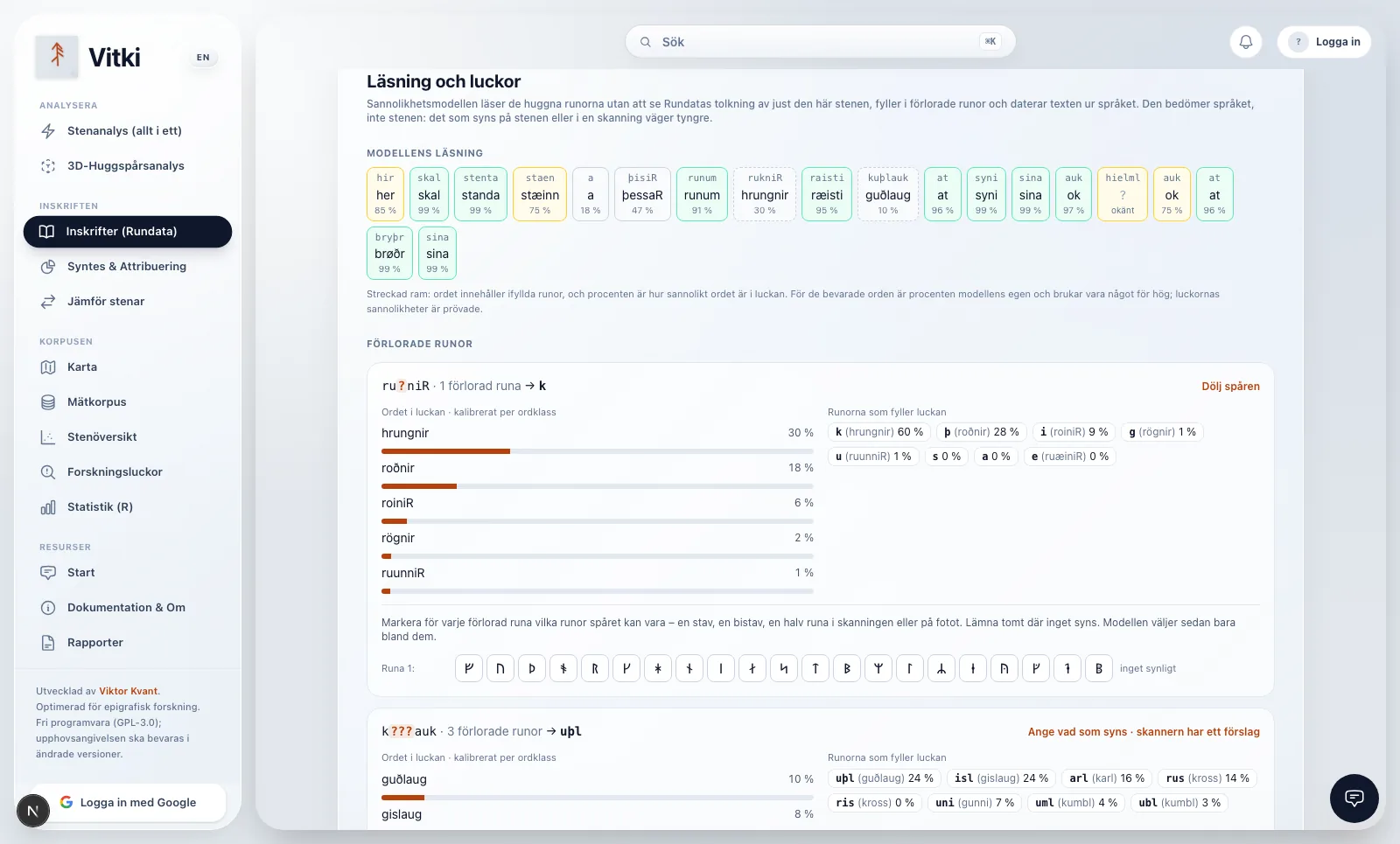The width and height of the screenshot is (1400, 844).
Task: Click the roðnir 18 % probability bar
Action: coord(598,486)
